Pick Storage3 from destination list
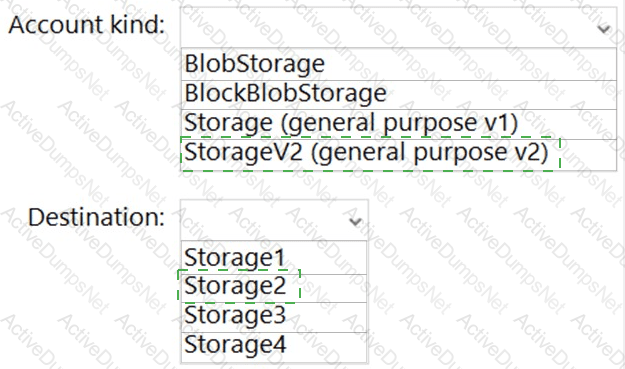 [274, 317]
